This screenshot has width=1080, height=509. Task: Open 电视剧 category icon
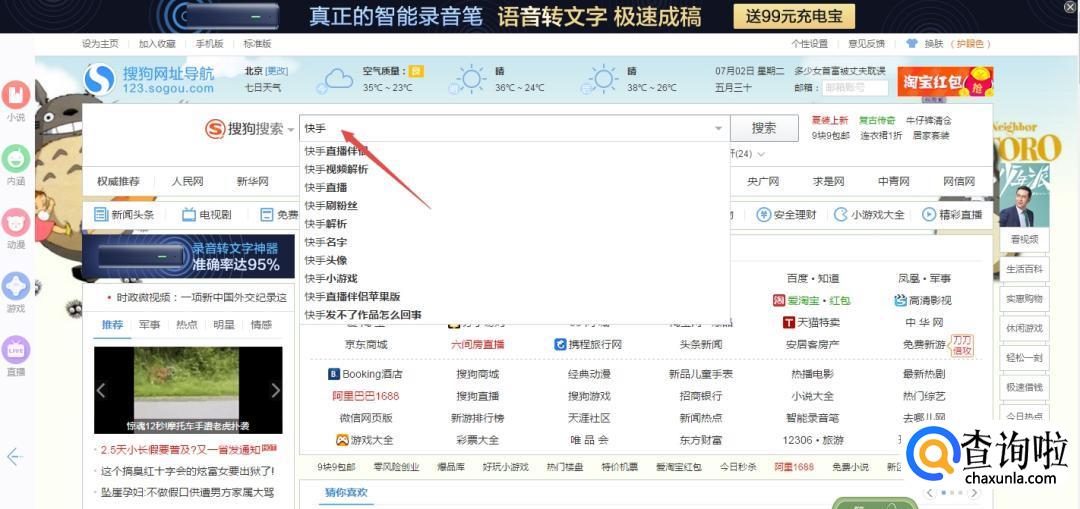pos(189,214)
